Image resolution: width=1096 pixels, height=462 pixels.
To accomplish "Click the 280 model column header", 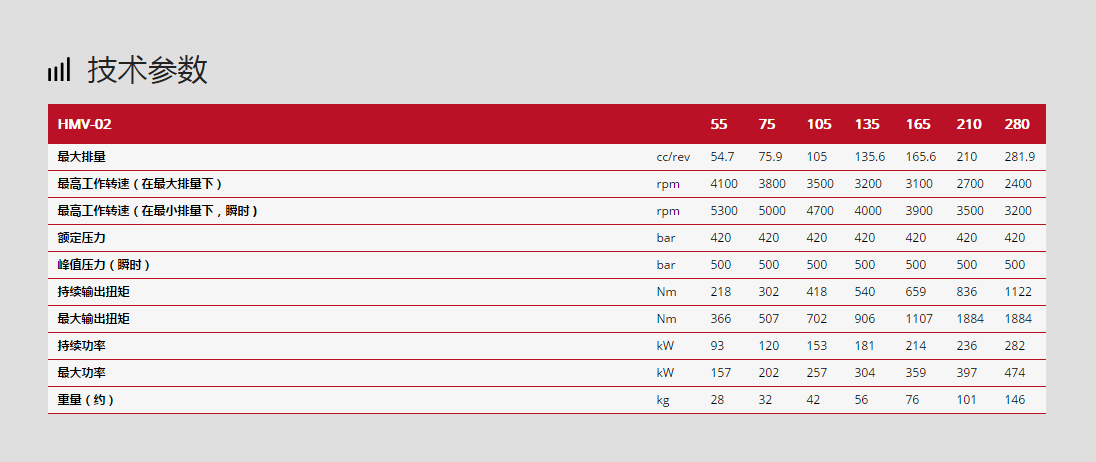I will click(1017, 124).
